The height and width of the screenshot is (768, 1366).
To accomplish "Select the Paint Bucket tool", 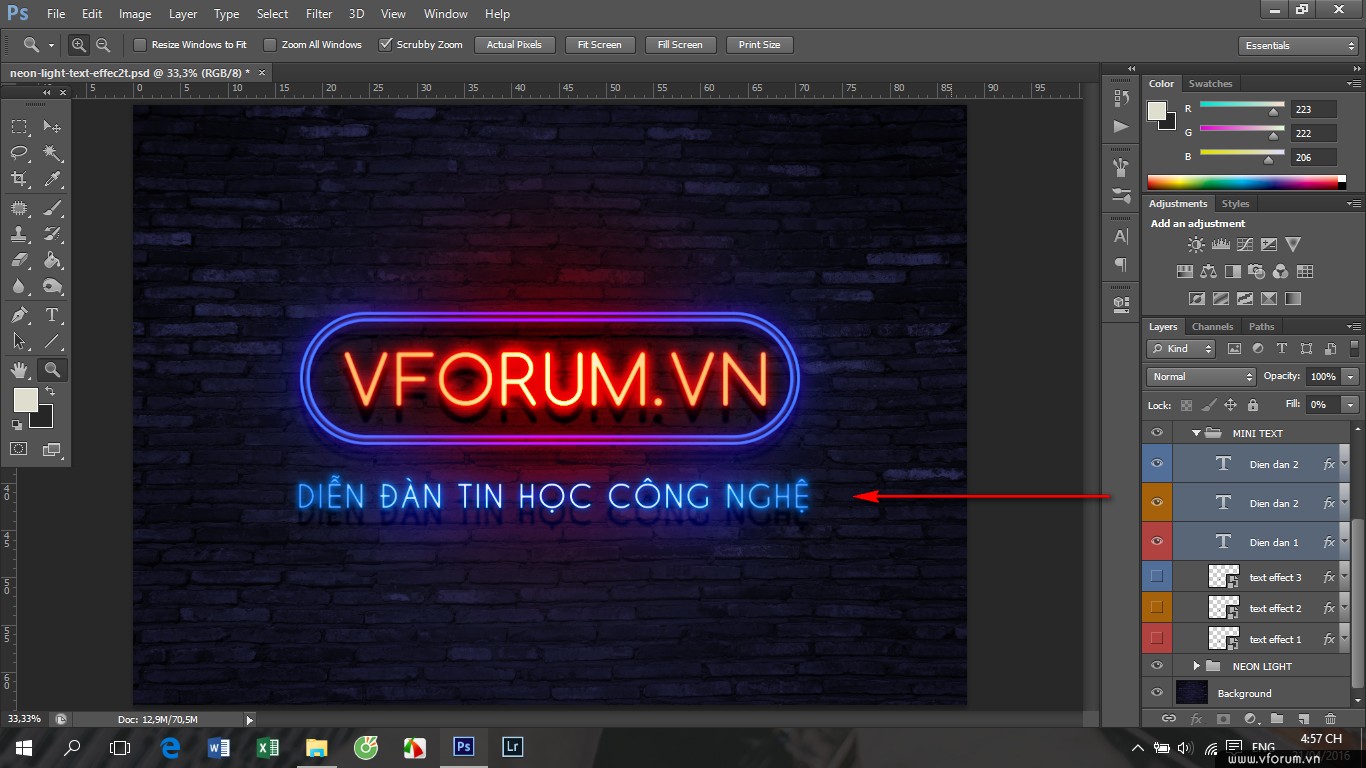I will [x=52, y=261].
